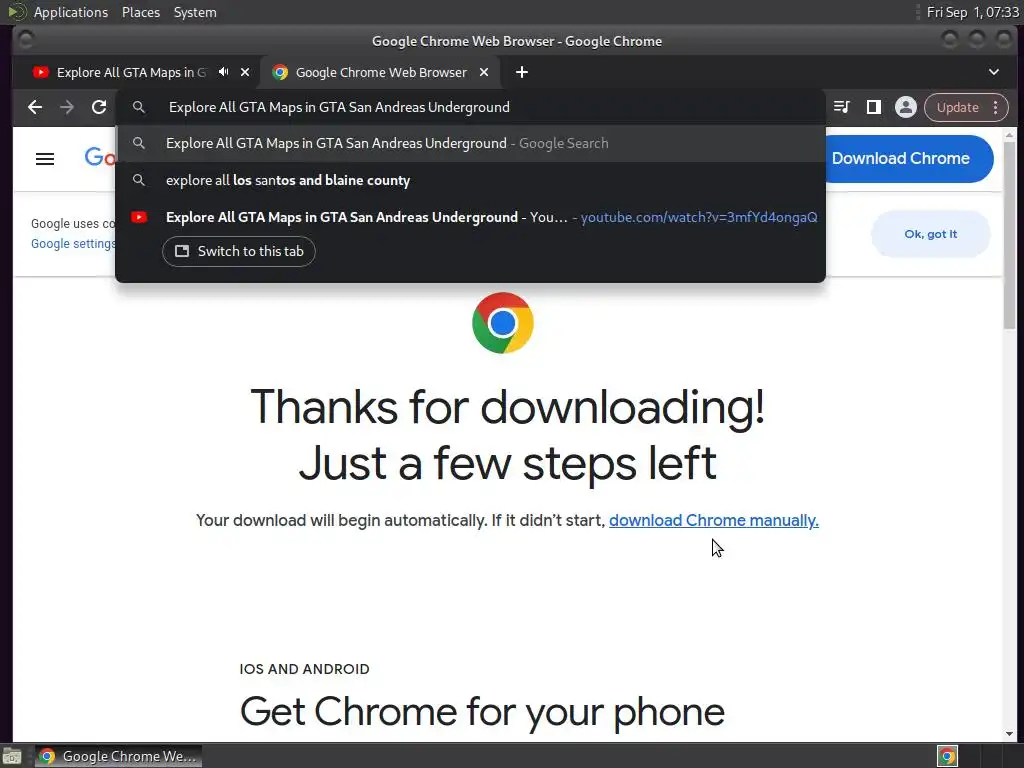Open a new tab with the plus button
Viewport: 1024px width, 768px height.
[x=522, y=72]
